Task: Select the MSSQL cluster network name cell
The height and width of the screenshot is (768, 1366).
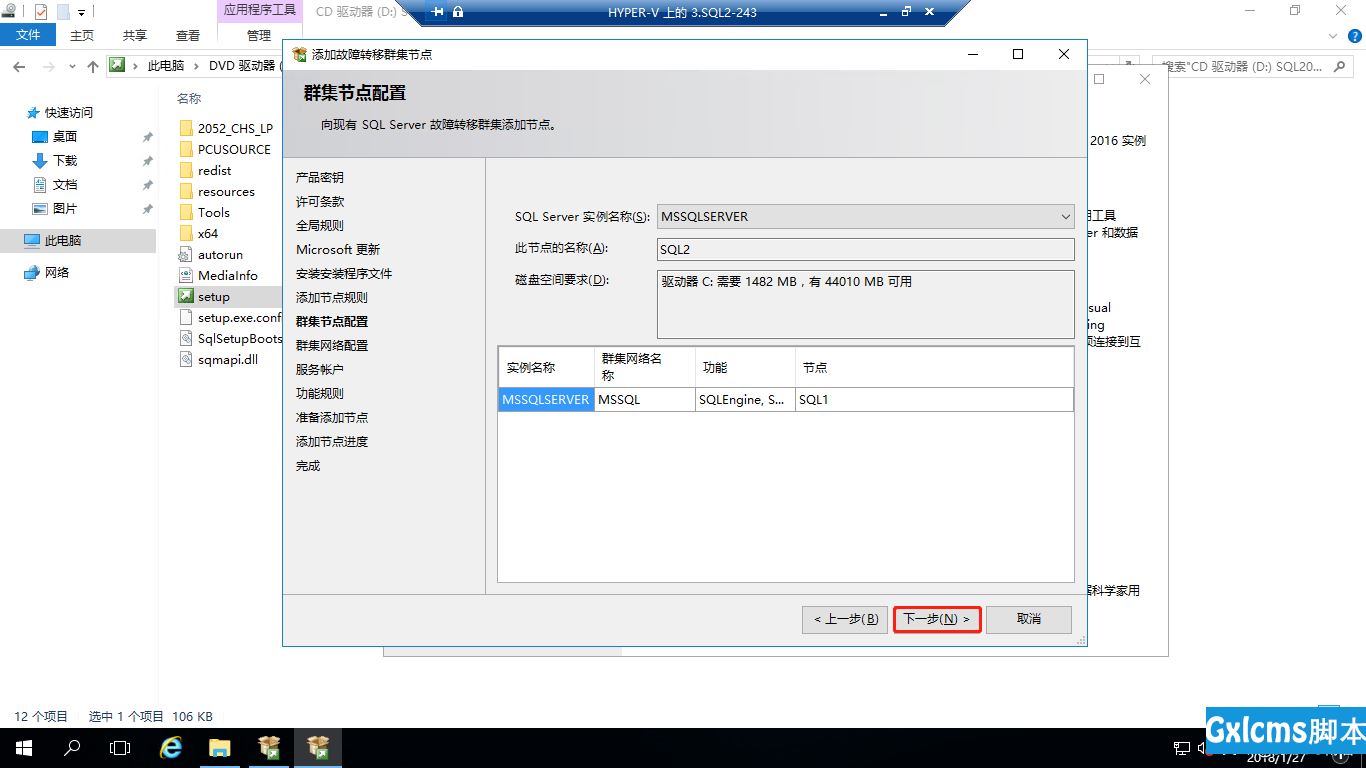Action: click(x=645, y=399)
